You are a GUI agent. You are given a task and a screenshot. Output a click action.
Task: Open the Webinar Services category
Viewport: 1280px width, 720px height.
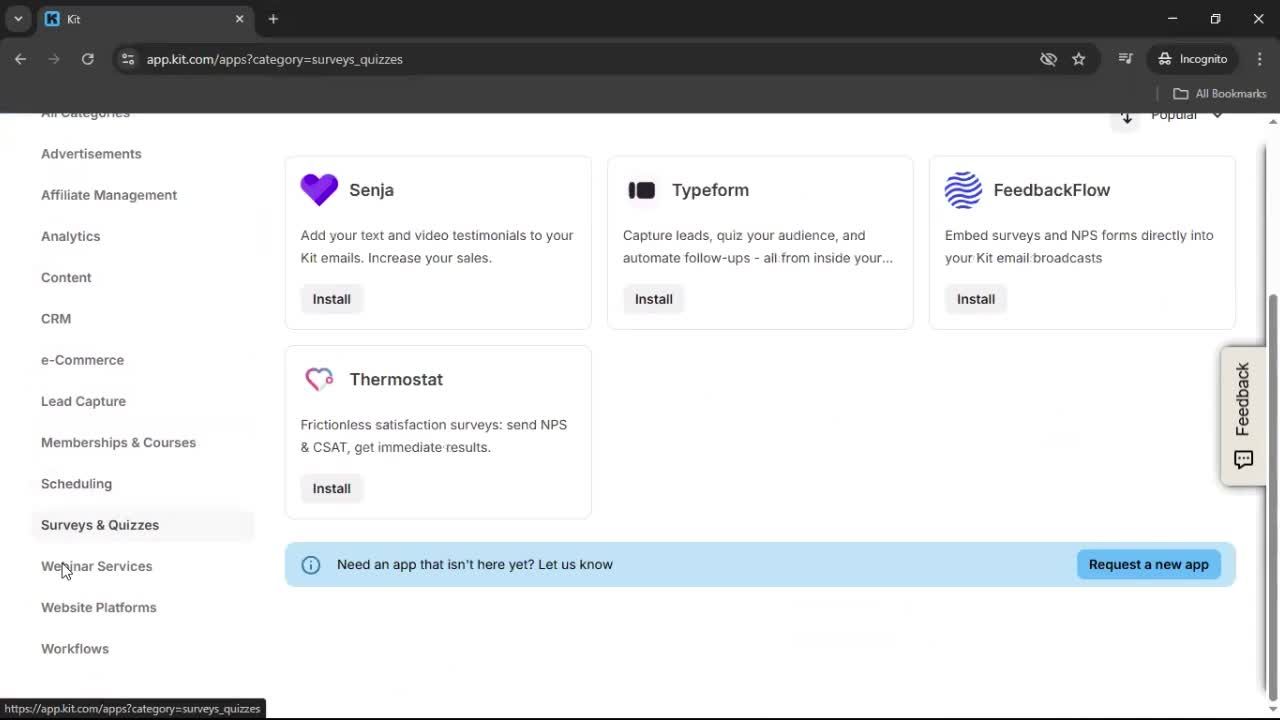pyautogui.click(x=96, y=566)
